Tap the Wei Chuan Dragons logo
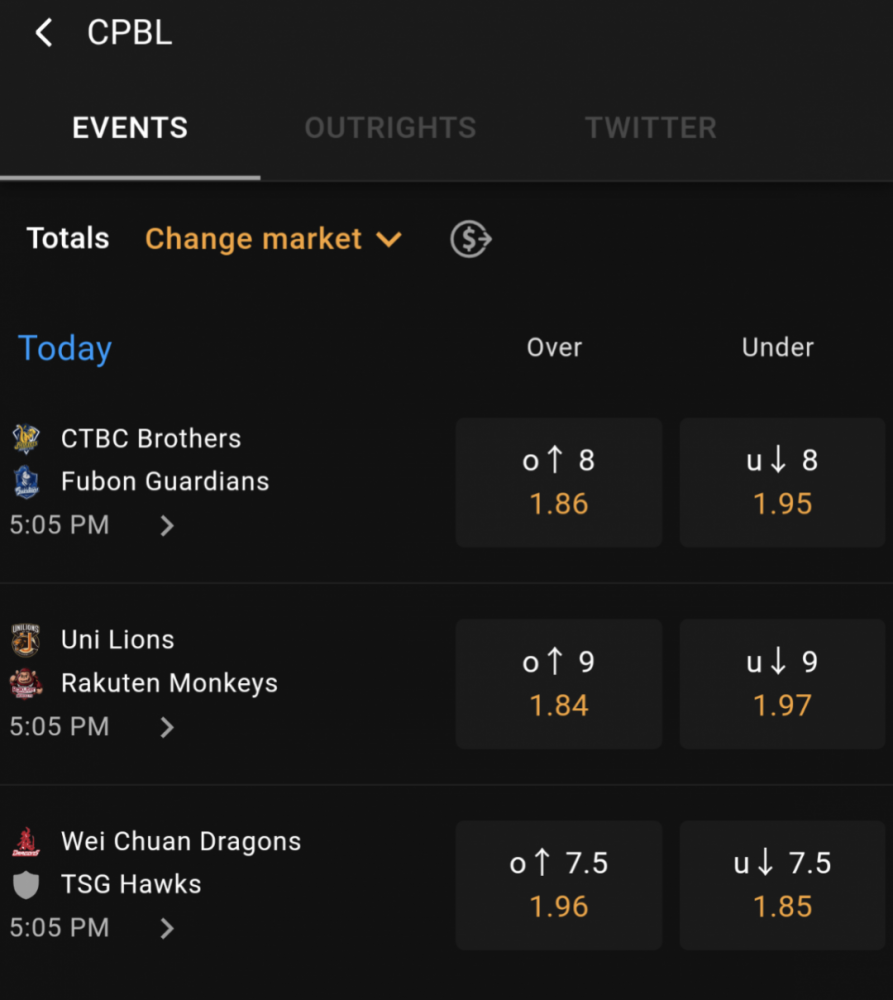893x1000 pixels. [x=26, y=842]
